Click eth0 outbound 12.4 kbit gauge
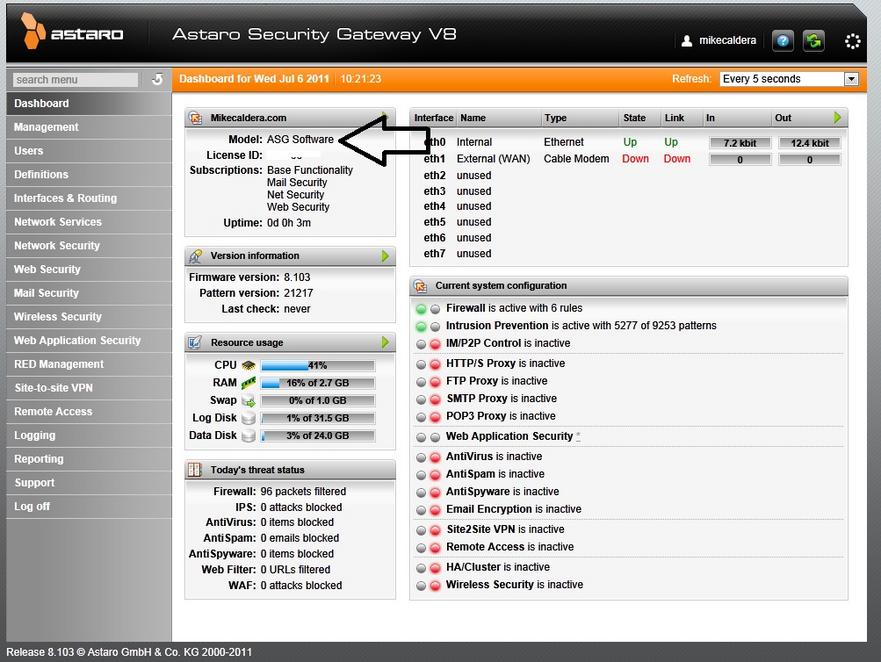Screen dimensions: 881x662 tap(809, 143)
